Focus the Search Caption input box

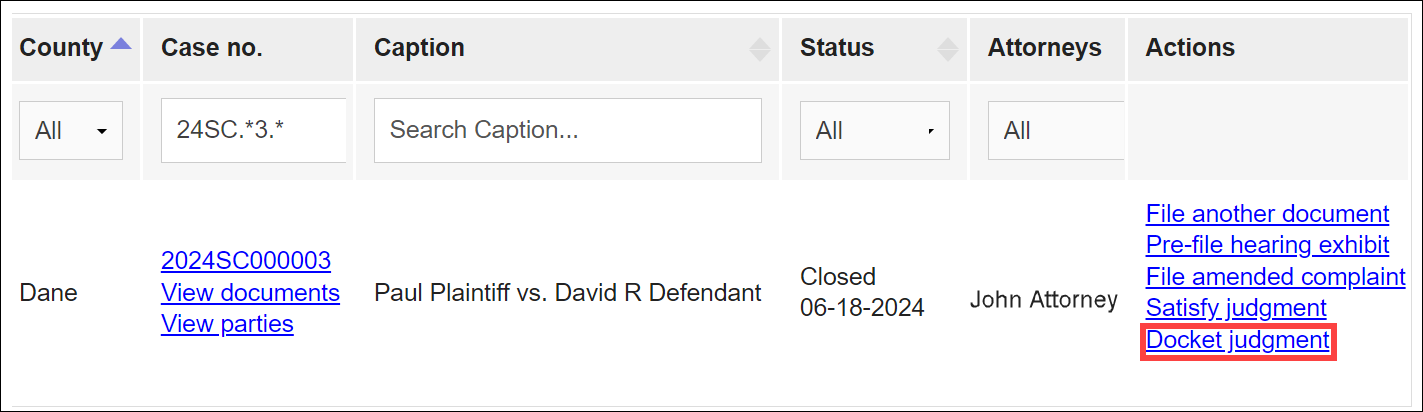(567, 130)
